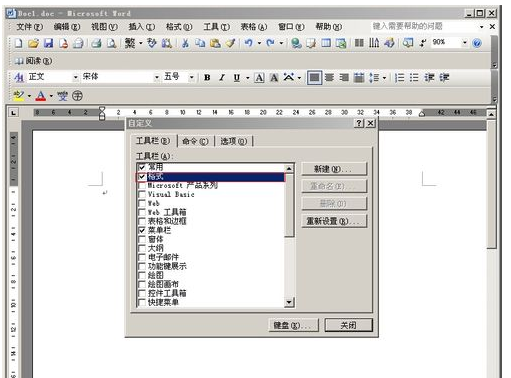511x378 pixels.
Task: Expand the line spacing dropdown arrow
Action: (x=384, y=78)
